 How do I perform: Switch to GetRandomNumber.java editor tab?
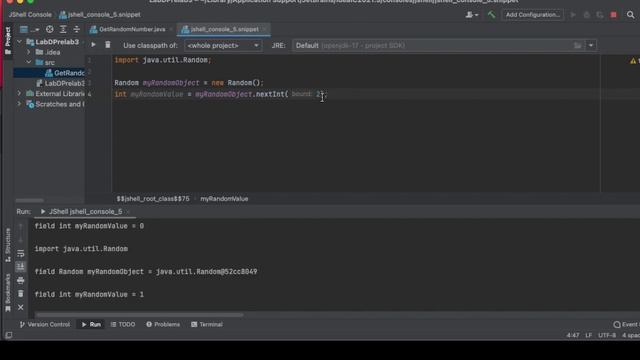tap(128, 29)
